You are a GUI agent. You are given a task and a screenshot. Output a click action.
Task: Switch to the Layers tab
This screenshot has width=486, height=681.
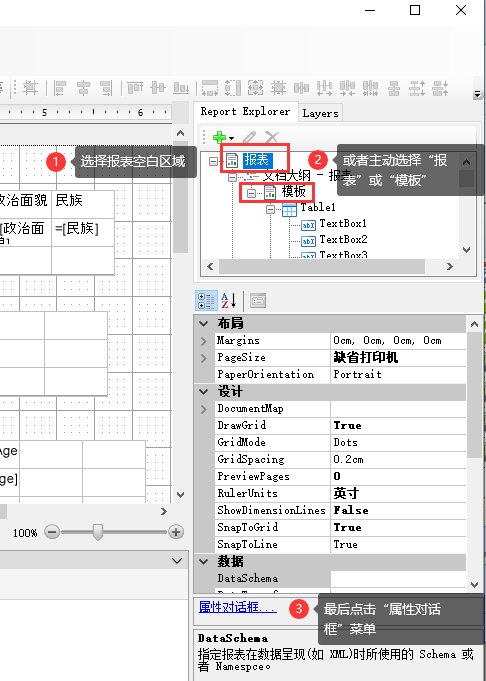(x=321, y=113)
